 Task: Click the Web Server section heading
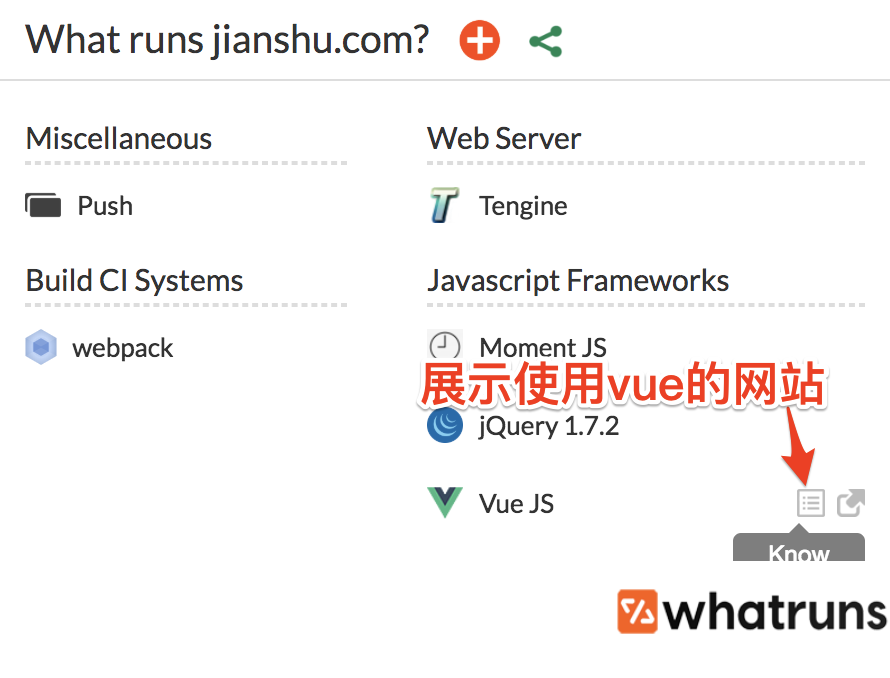click(x=504, y=139)
